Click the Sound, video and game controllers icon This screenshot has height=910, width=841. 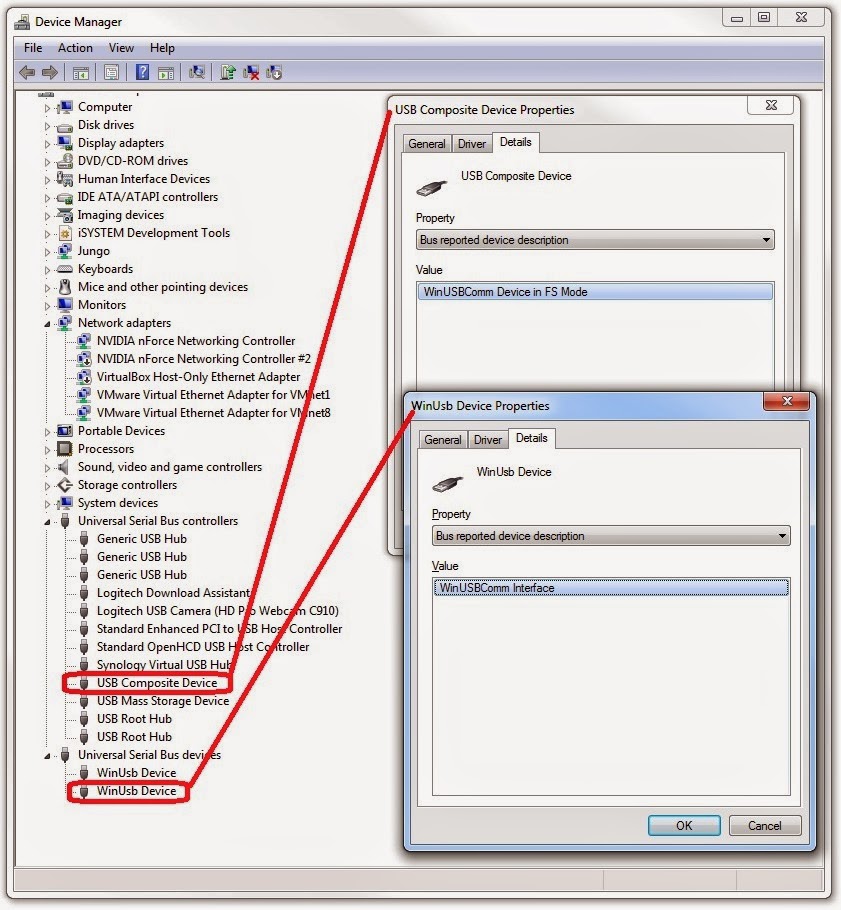pos(64,467)
